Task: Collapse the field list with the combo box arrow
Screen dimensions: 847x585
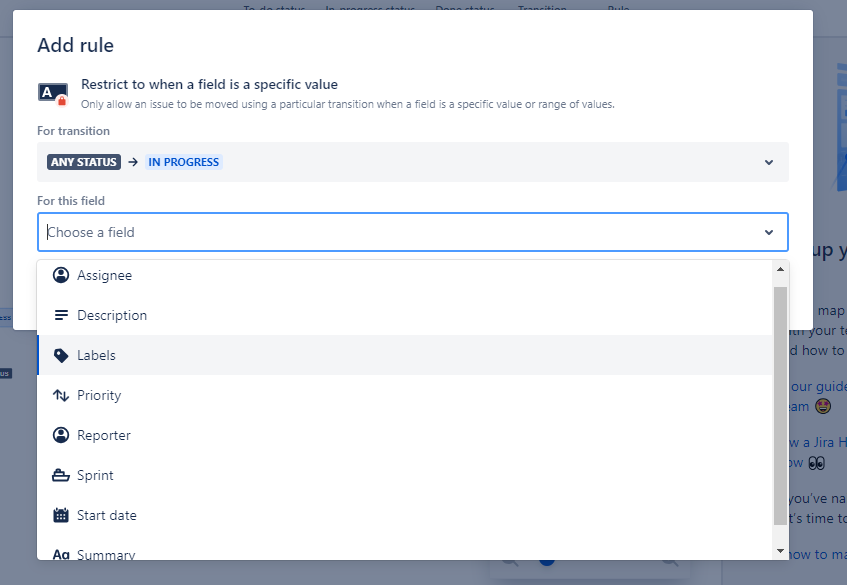Action: click(x=769, y=231)
